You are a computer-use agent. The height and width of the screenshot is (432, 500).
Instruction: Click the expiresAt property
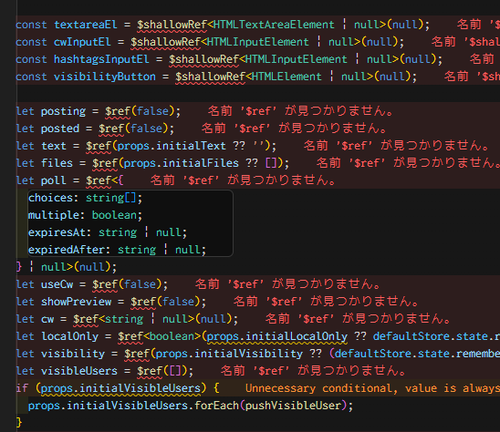pos(57,233)
